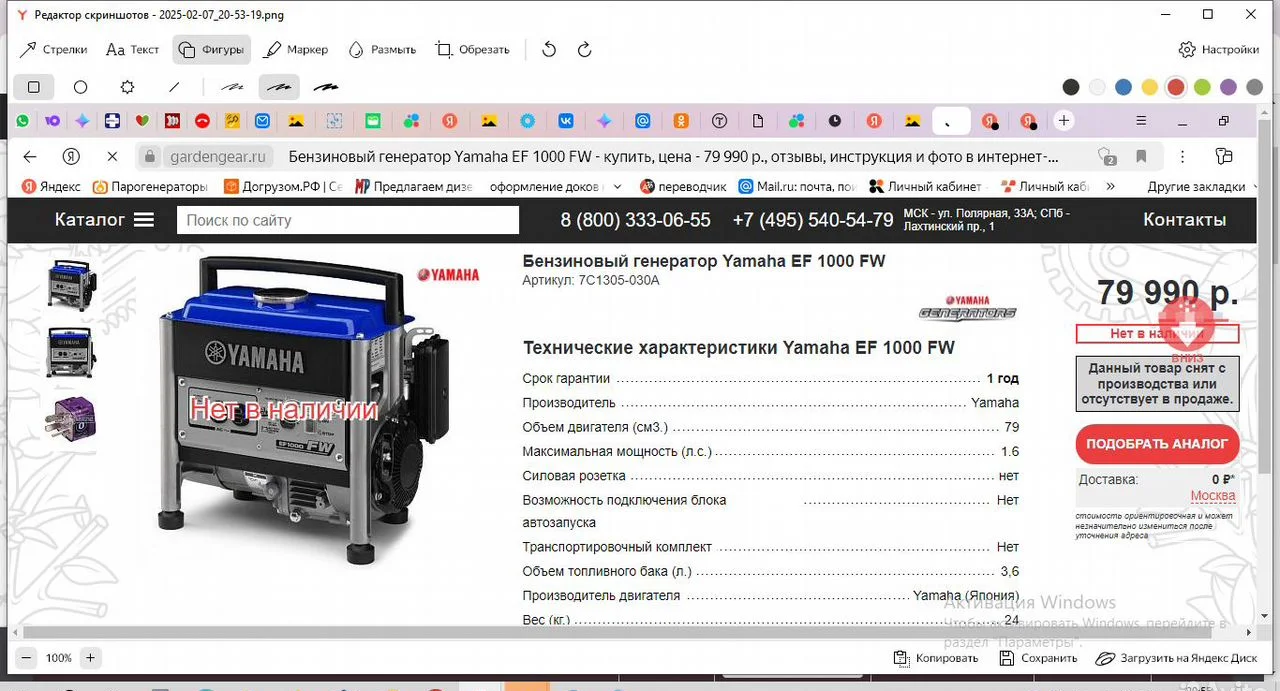The image size is (1280, 691).
Task: Choose the circle shape
Action: pos(81,87)
